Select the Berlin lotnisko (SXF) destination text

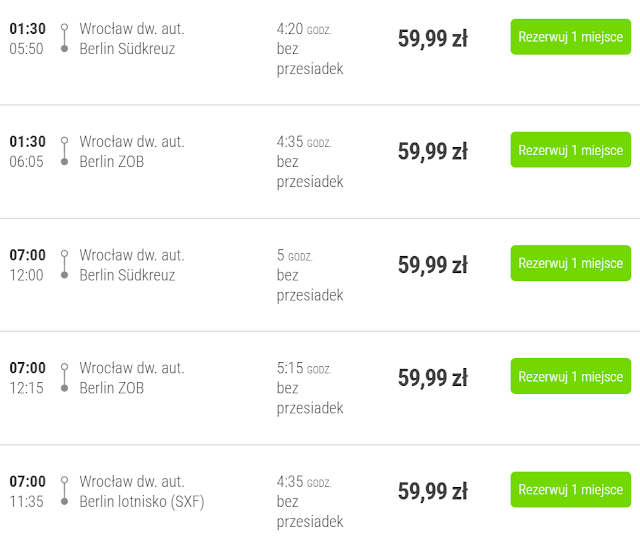pyautogui.click(x=141, y=501)
